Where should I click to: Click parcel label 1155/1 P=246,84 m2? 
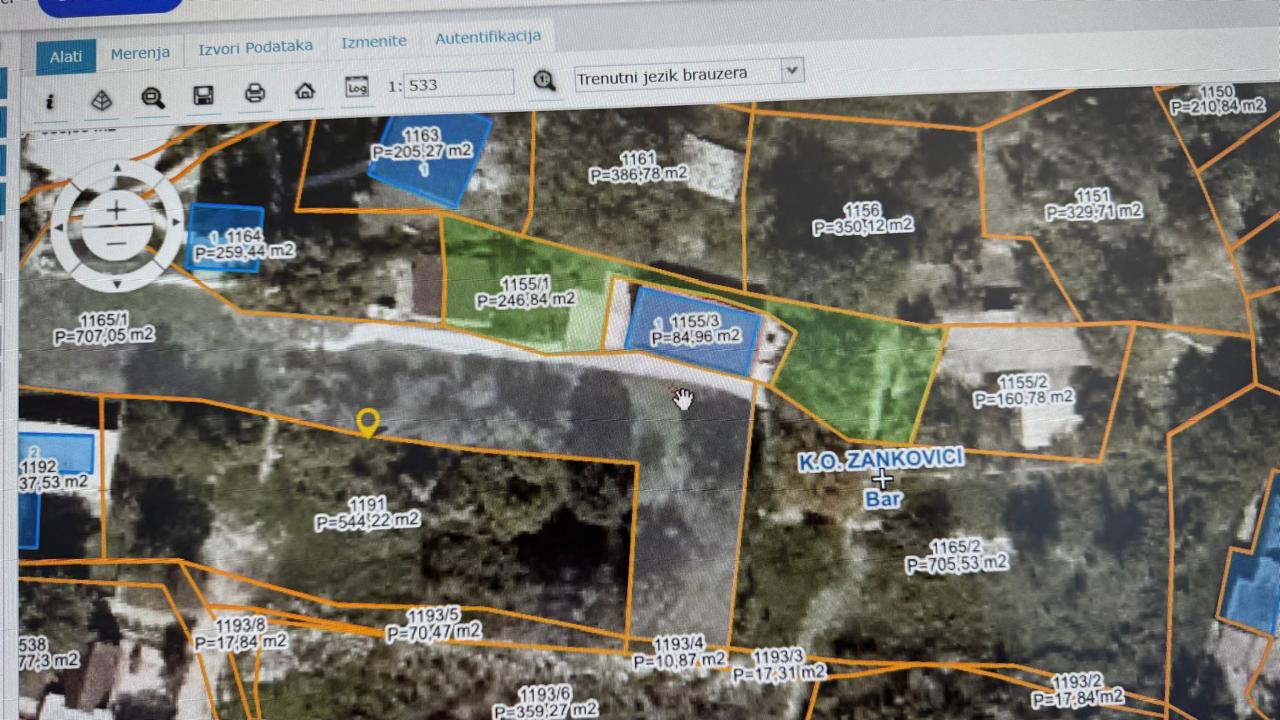pos(525,292)
